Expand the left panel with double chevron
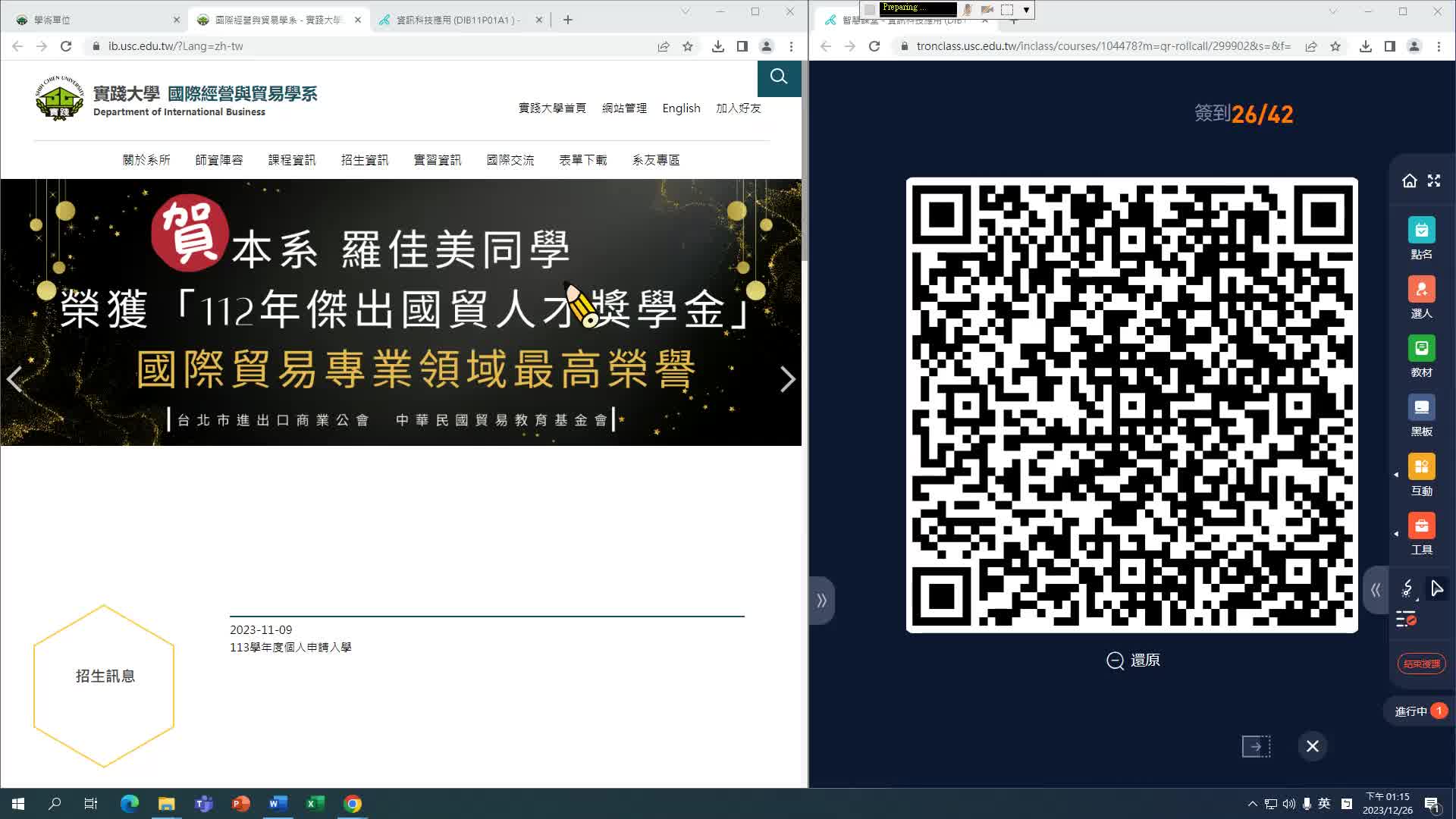The height and width of the screenshot is (819, 1456). point(821,601)
